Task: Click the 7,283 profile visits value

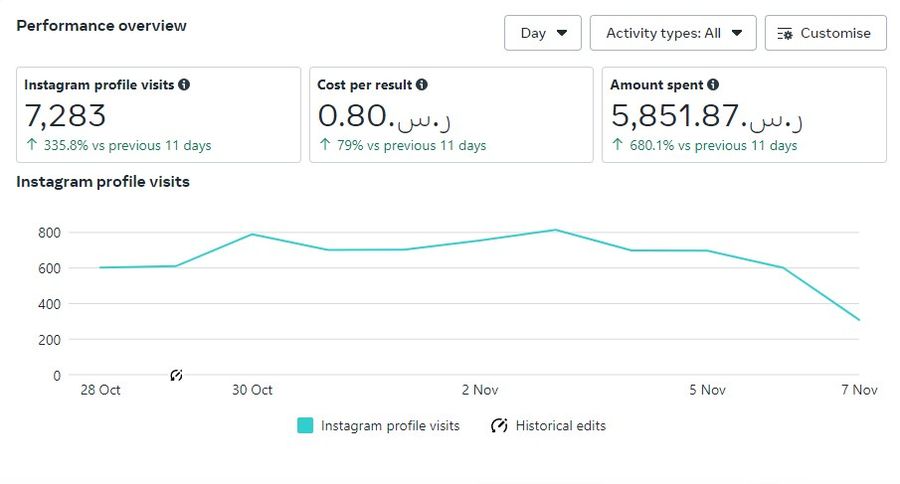Action: tap(65, 115)
